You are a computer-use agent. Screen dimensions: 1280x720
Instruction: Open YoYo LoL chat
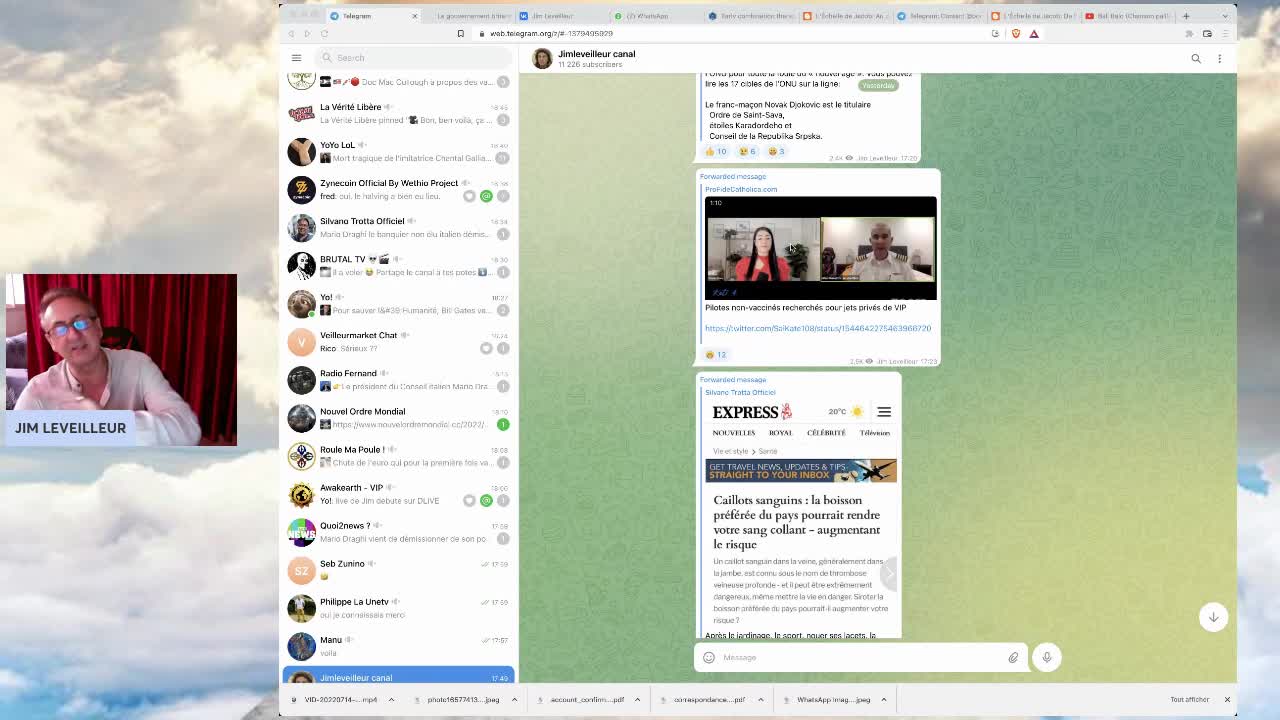pyautogui.click(x=399, y=151)
